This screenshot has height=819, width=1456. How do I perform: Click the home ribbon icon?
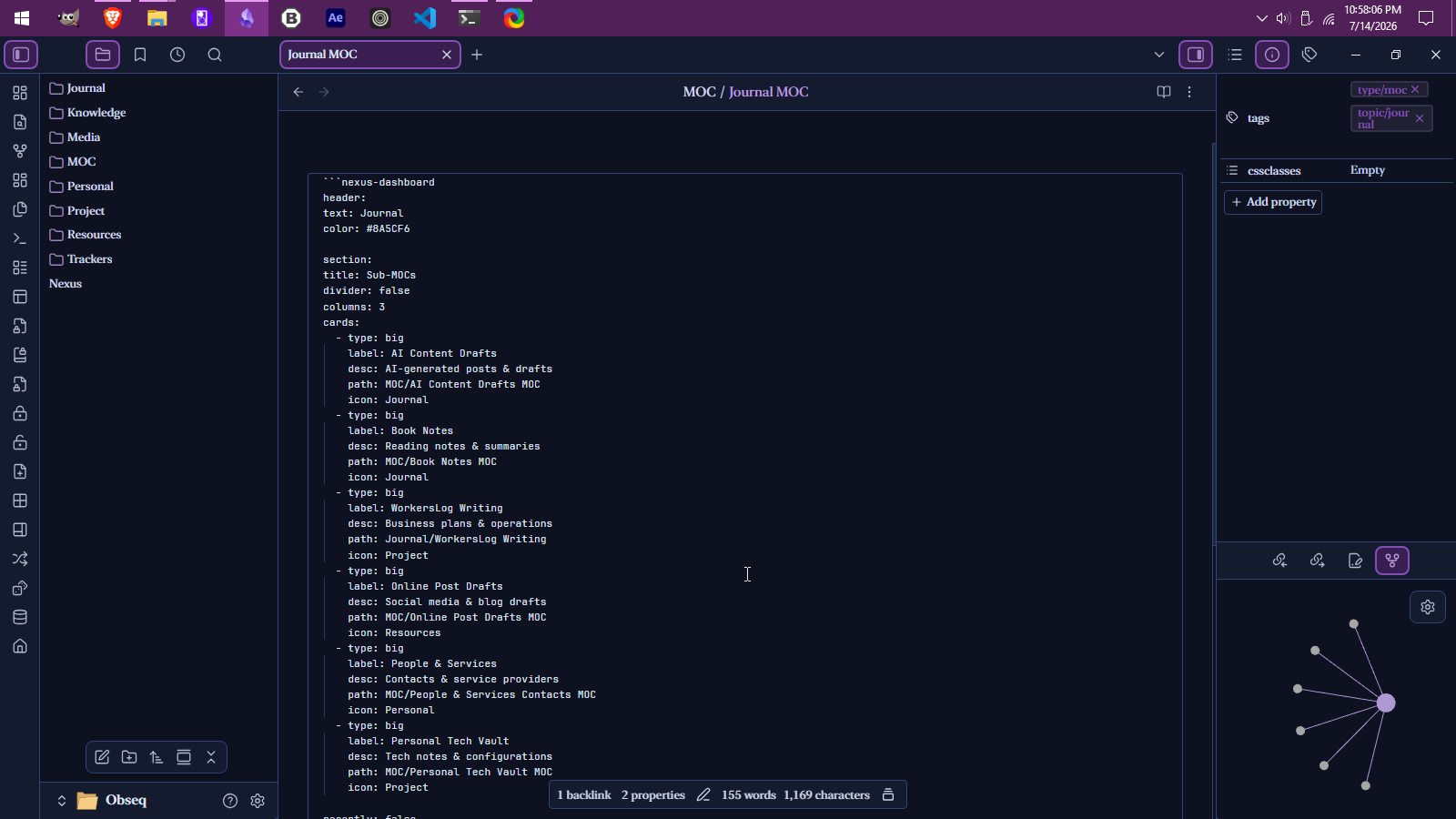coord(20,646)
